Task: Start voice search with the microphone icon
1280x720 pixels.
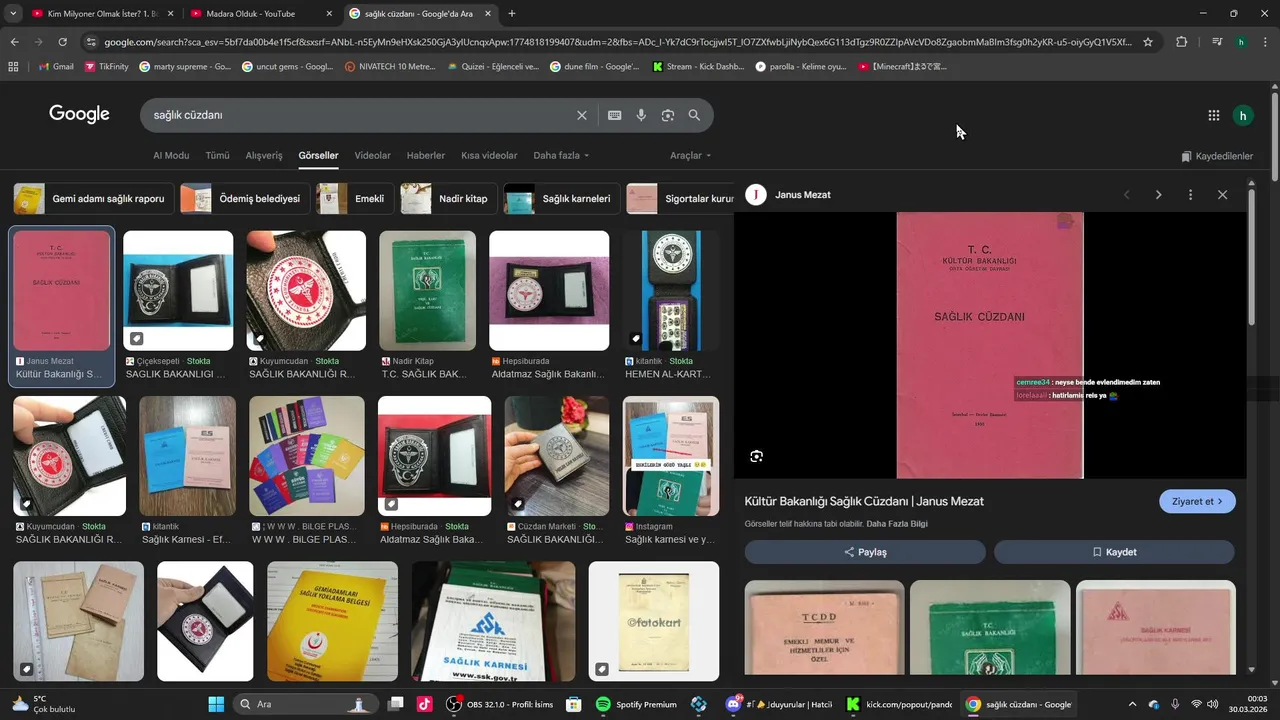Action: pyautogui.click(x=641, y=115)
